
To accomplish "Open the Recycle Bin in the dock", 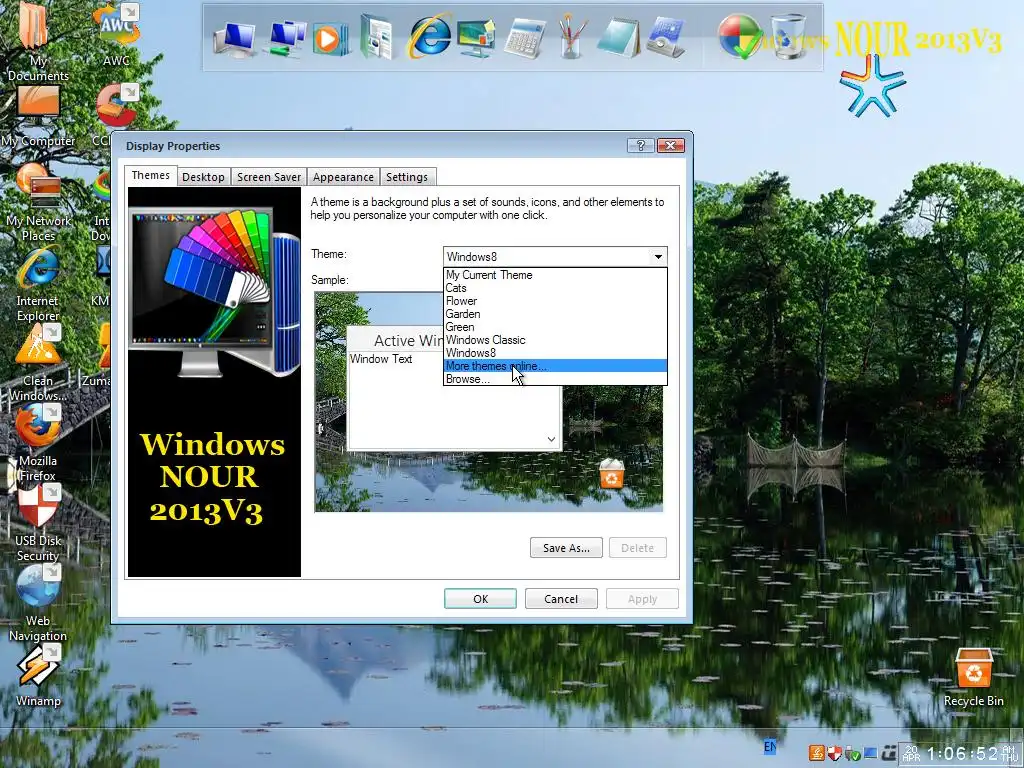I will click(x=788, y=37).
